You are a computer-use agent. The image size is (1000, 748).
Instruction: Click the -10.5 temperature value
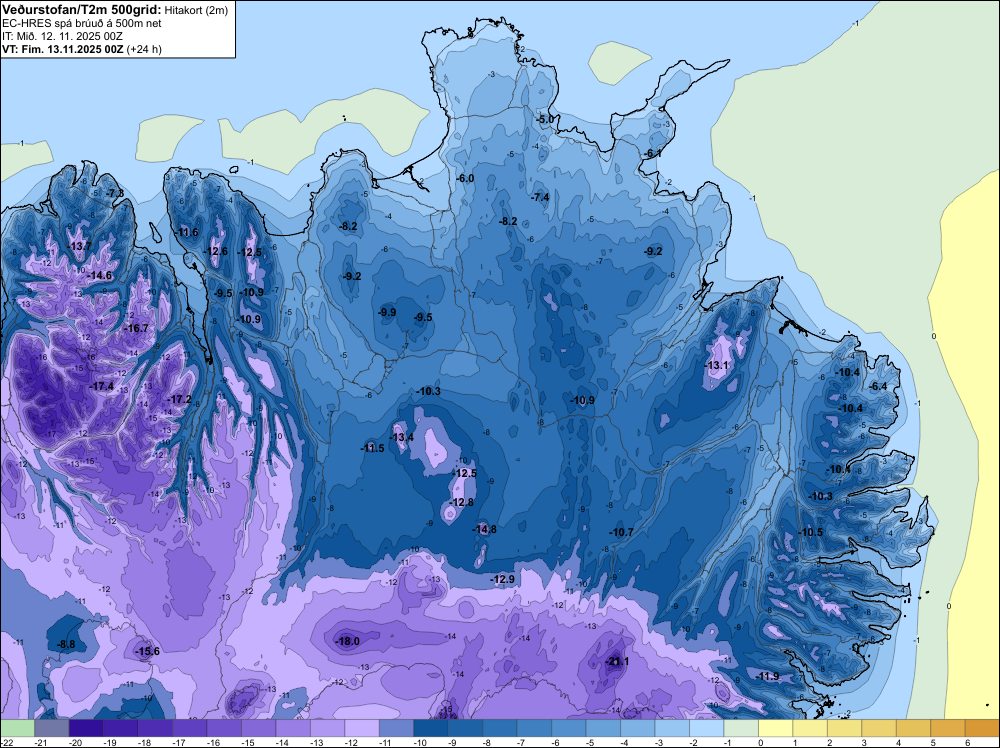coord(811,532)
